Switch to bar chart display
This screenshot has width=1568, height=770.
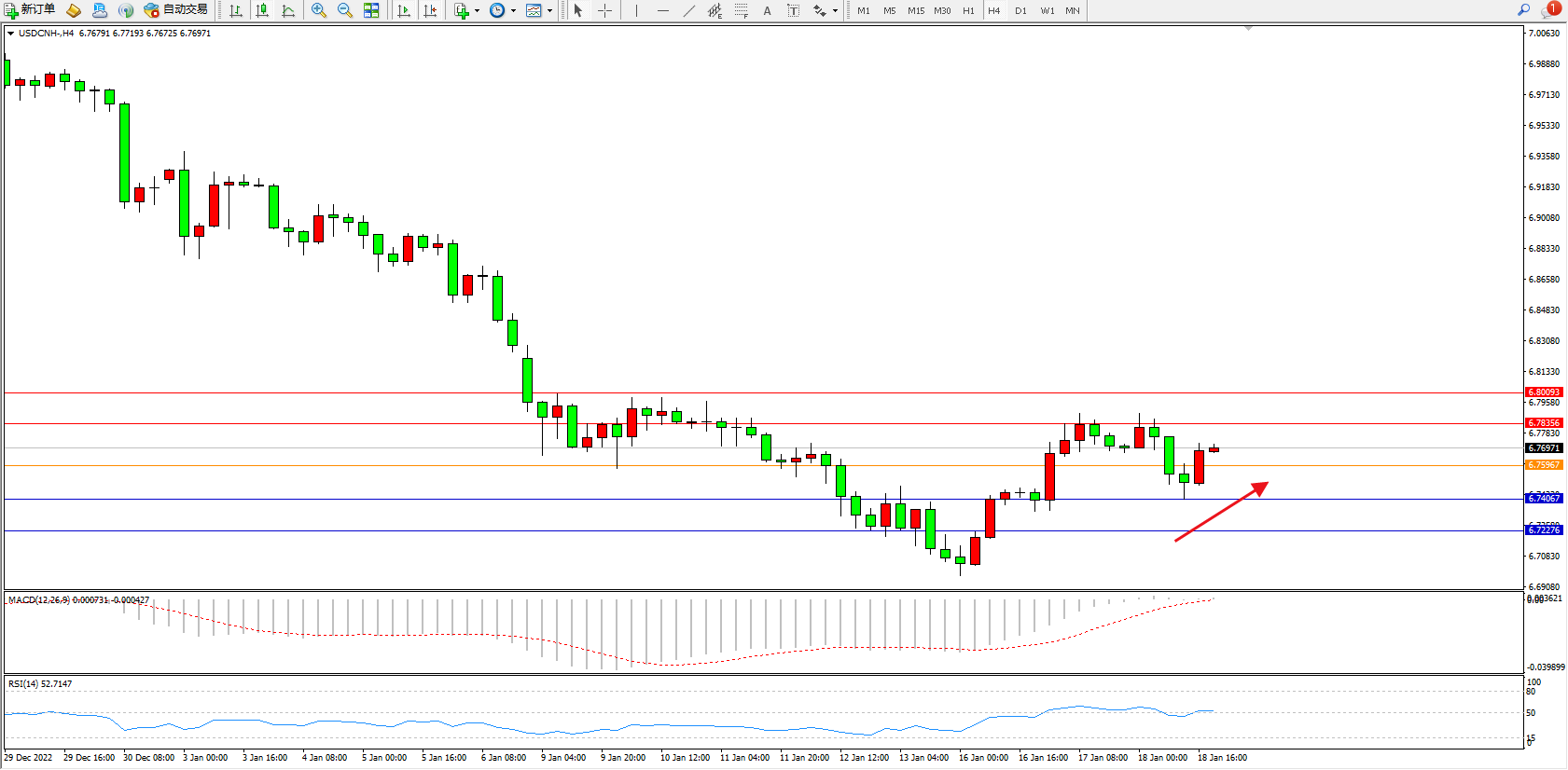pyautogui.click(x=236, y=10)
